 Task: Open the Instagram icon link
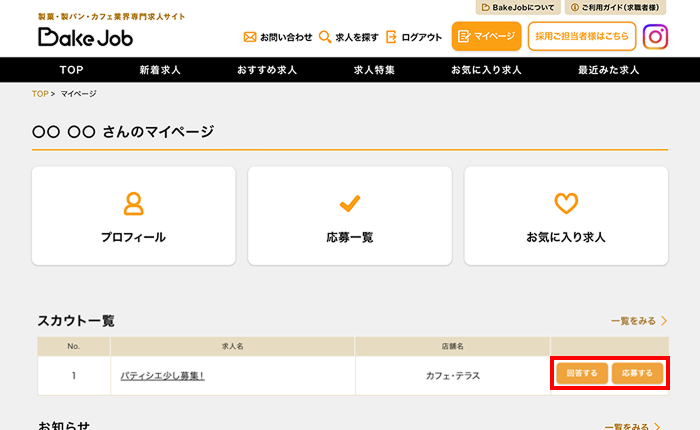point(655,37)
